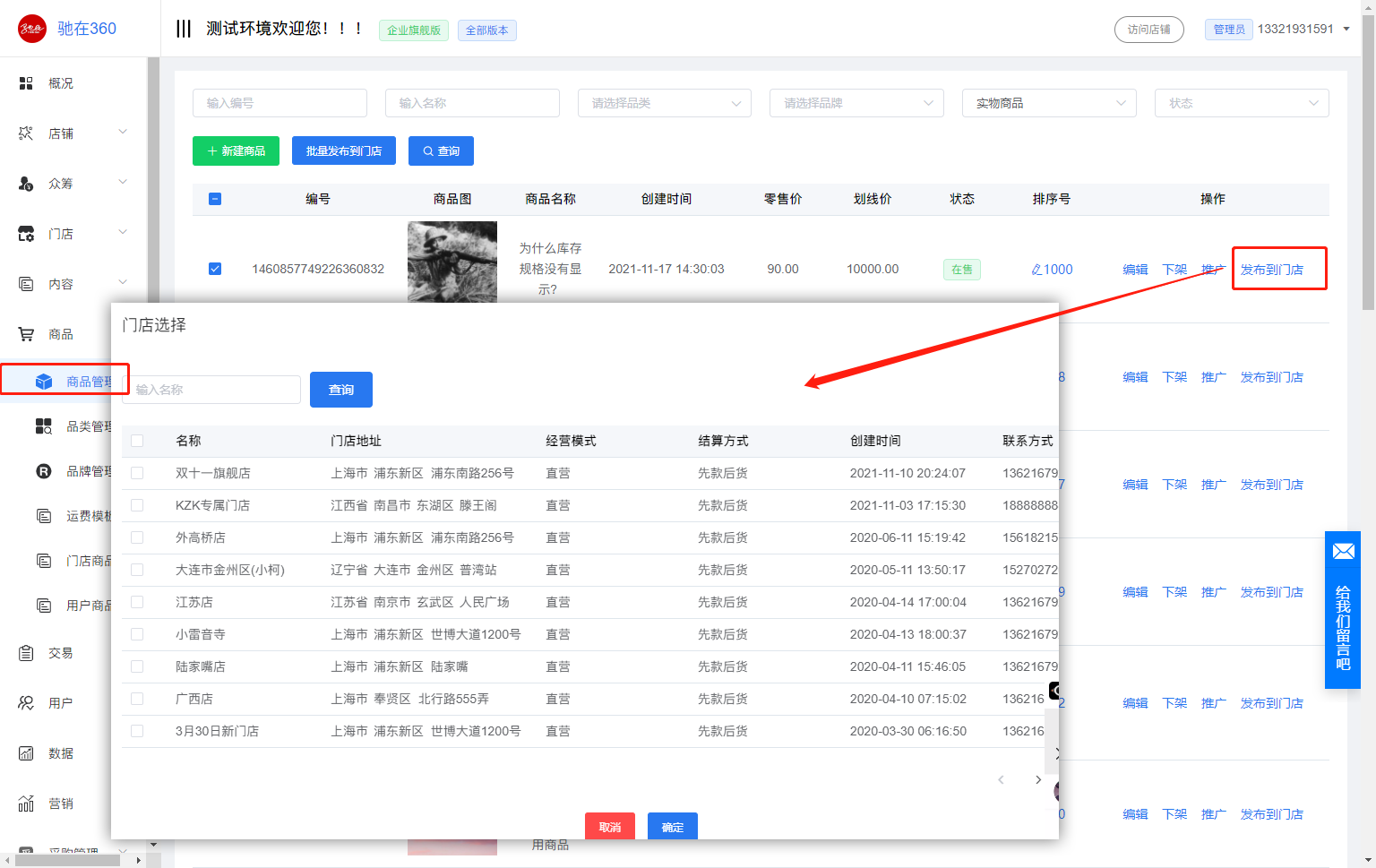Open 用户商品 sidebar item
The image size is (1376, 868).
90,606
